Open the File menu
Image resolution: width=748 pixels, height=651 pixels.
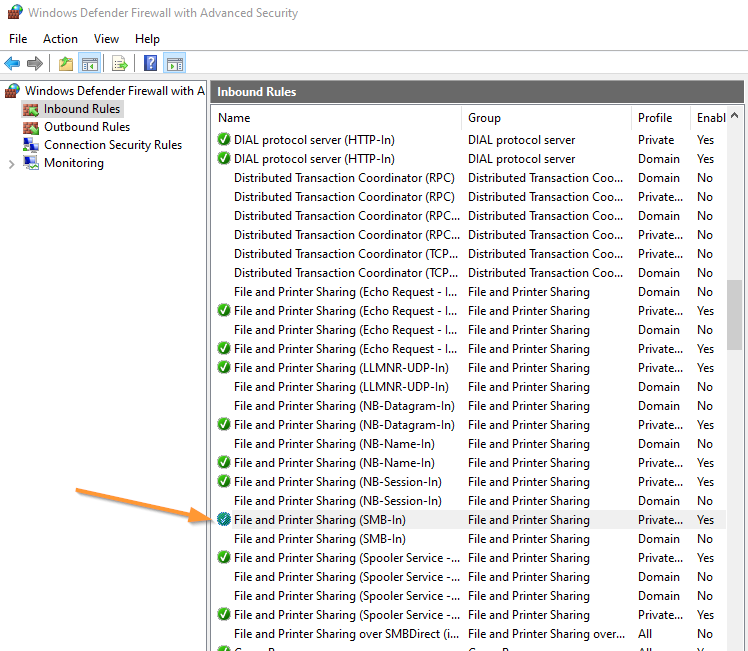pos(18,39)
